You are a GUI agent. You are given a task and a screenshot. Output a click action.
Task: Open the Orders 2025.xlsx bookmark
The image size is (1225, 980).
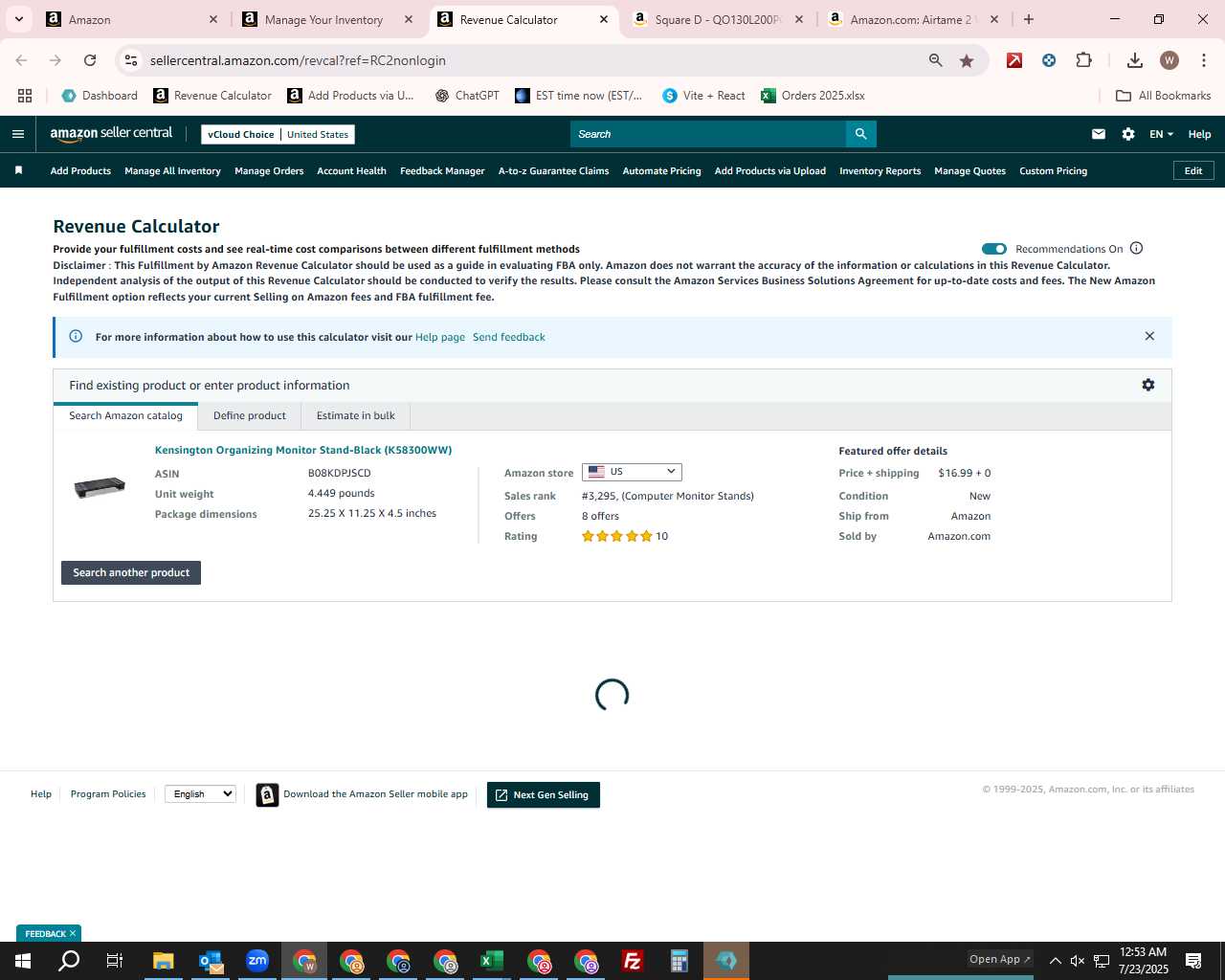813,96
